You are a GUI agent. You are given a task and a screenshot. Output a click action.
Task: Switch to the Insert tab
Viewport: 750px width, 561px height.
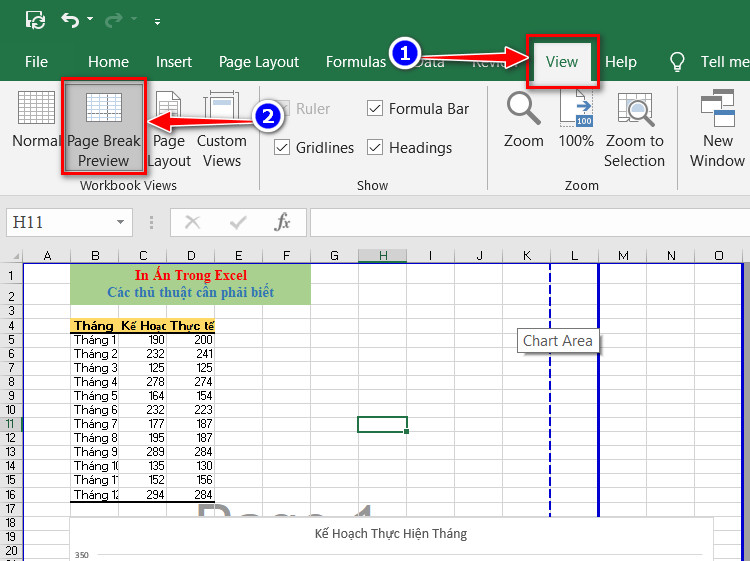(x=174, y=62)
